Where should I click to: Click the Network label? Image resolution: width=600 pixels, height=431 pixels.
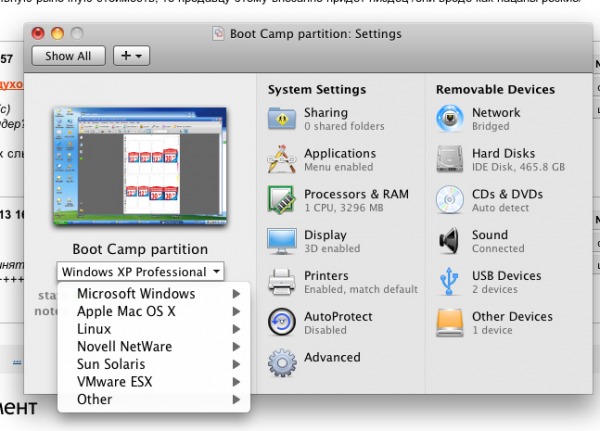tap(496, 113)
